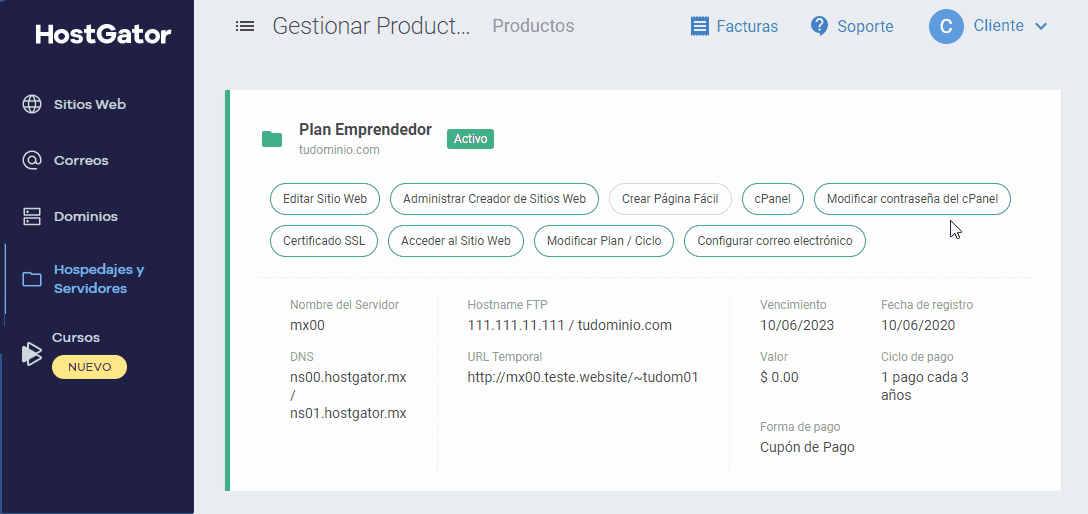Click Administrar Creador de Sitios Web

(495, 199)
